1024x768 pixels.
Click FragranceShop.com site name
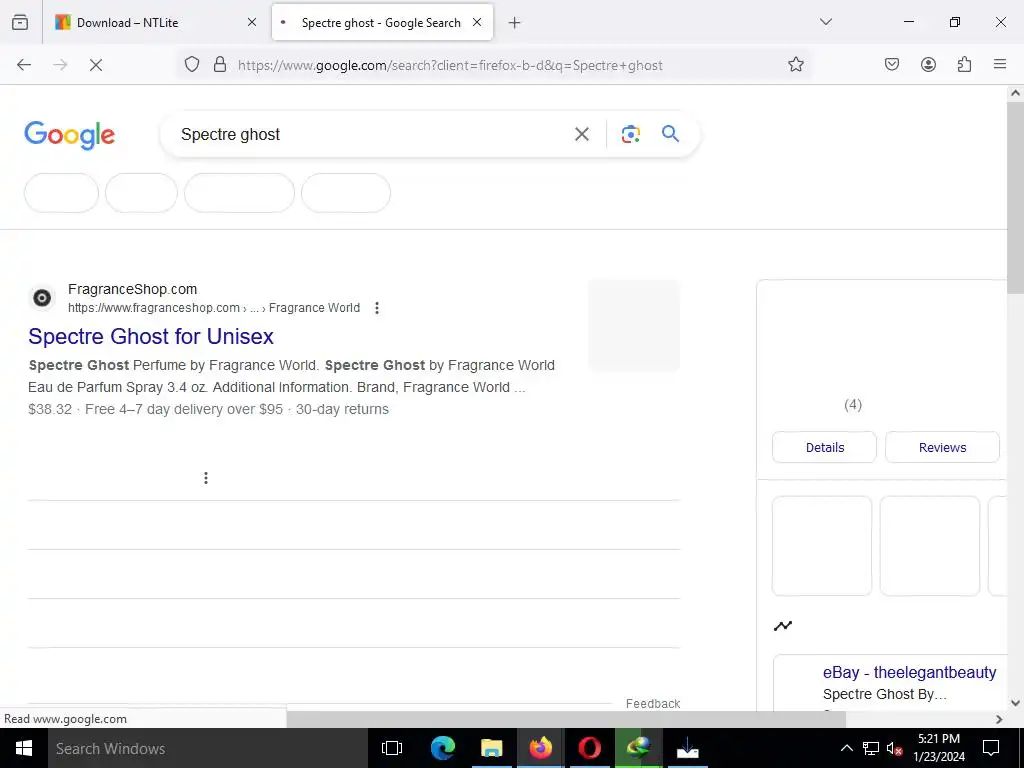click(133, 289)
